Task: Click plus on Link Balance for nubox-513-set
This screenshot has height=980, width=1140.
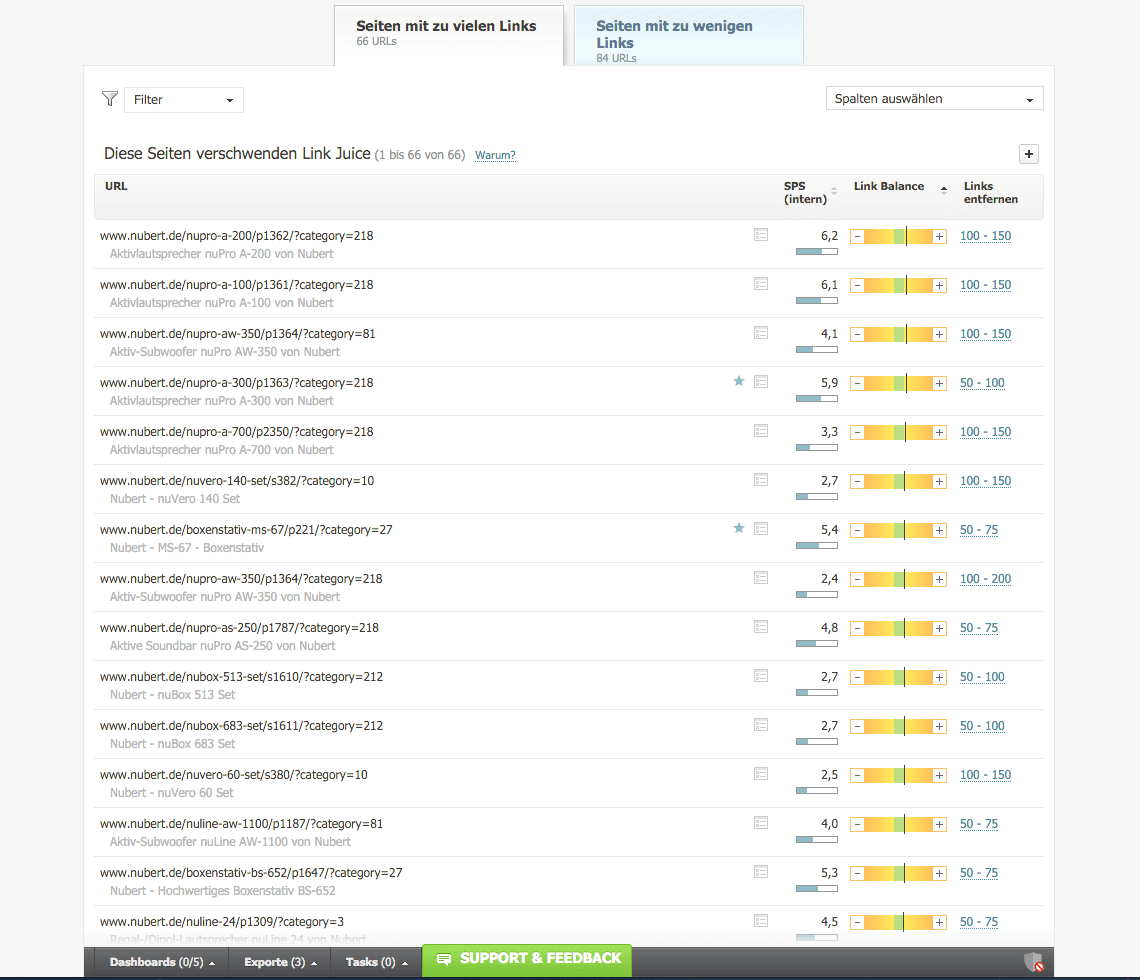Action: tap(939, 678)
